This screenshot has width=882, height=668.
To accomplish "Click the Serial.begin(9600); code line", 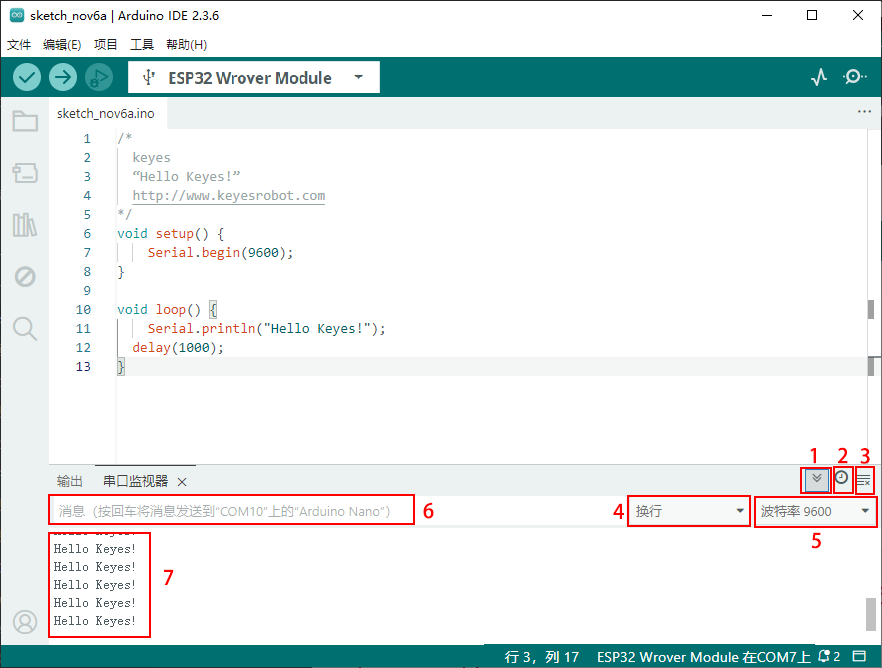I will click(220, 252).
